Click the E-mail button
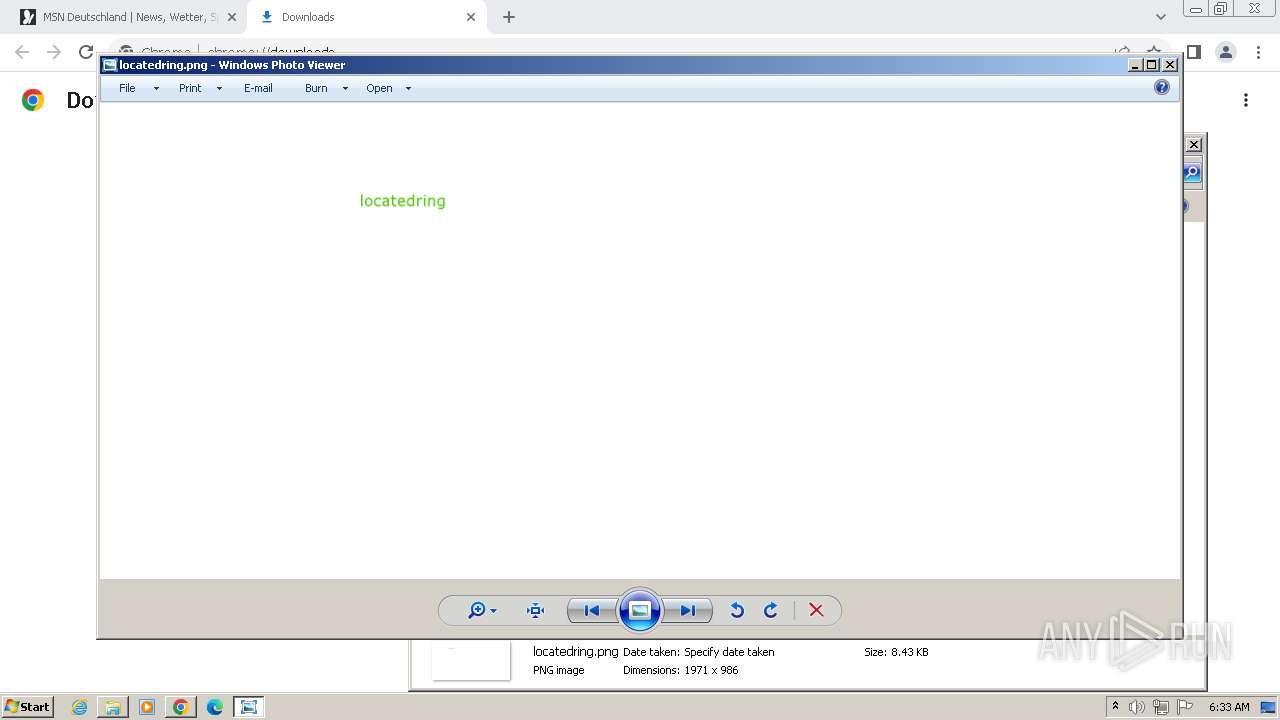The height and width of the screenshot is (720, 1280). [258, 88]
